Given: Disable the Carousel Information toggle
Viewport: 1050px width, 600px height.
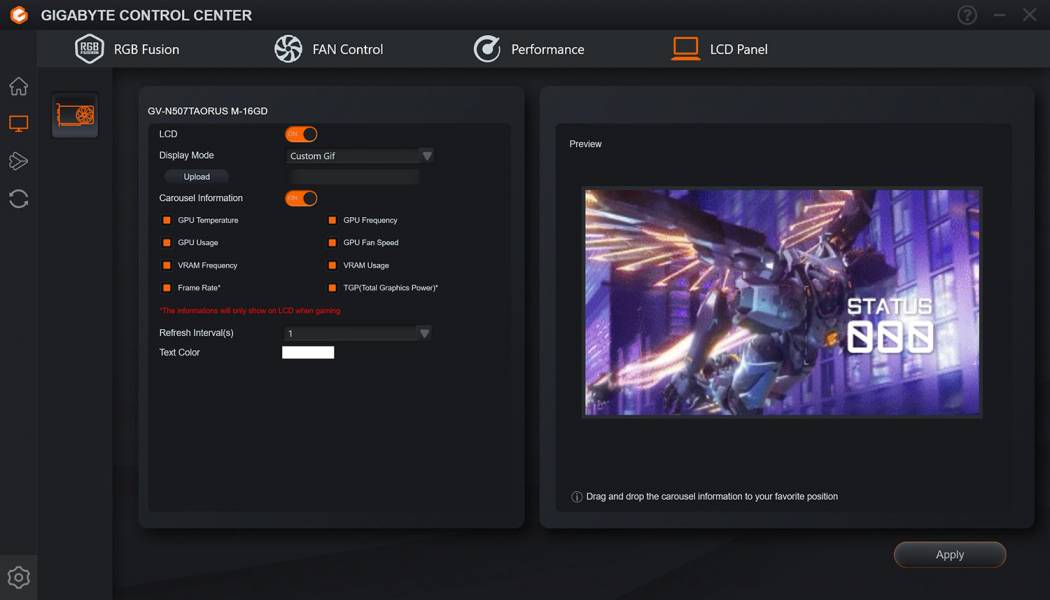Looking at the screenshot, I should (x=301, y=198).
